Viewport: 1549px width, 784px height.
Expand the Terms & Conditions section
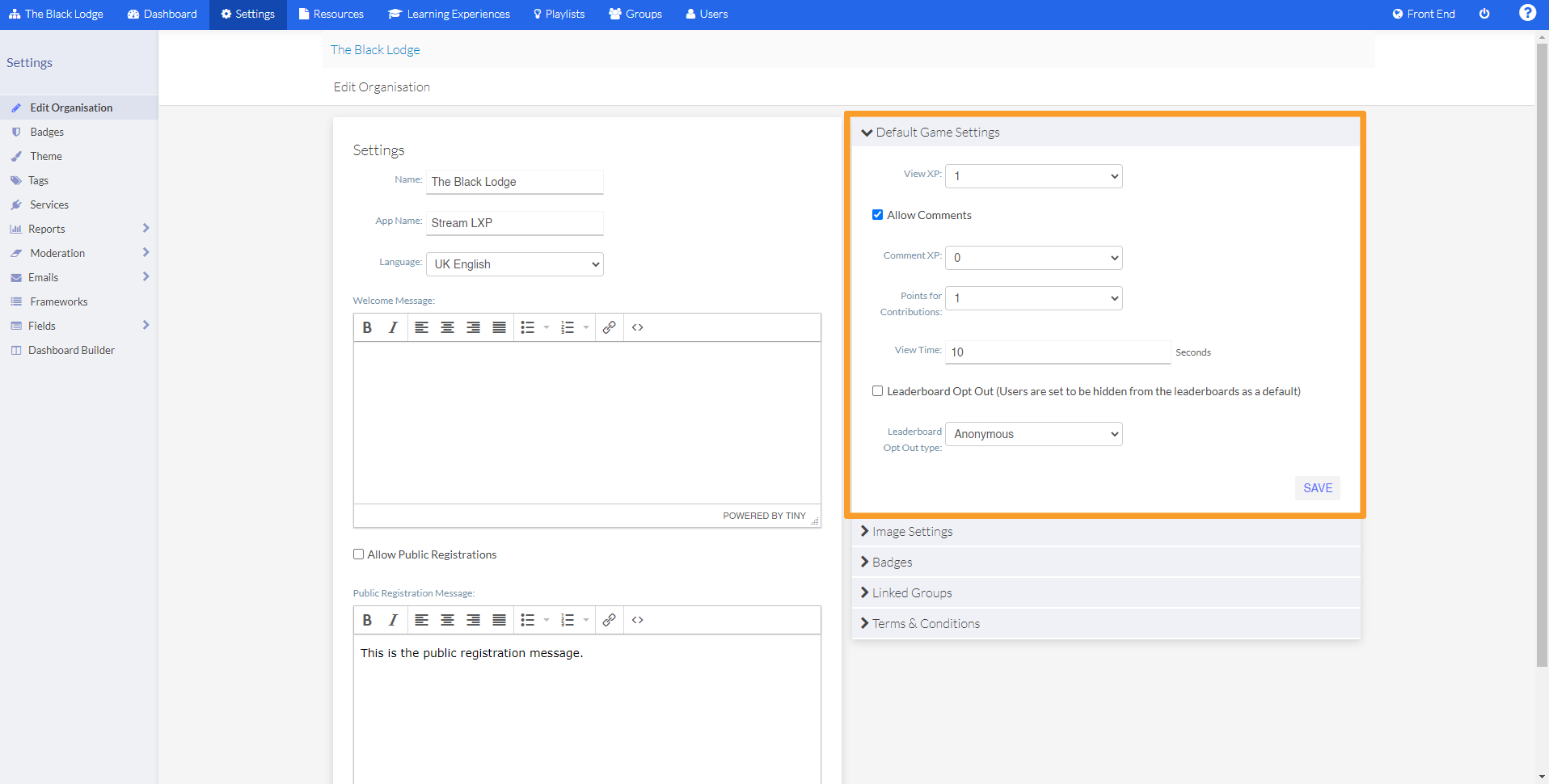pos(925,623)
